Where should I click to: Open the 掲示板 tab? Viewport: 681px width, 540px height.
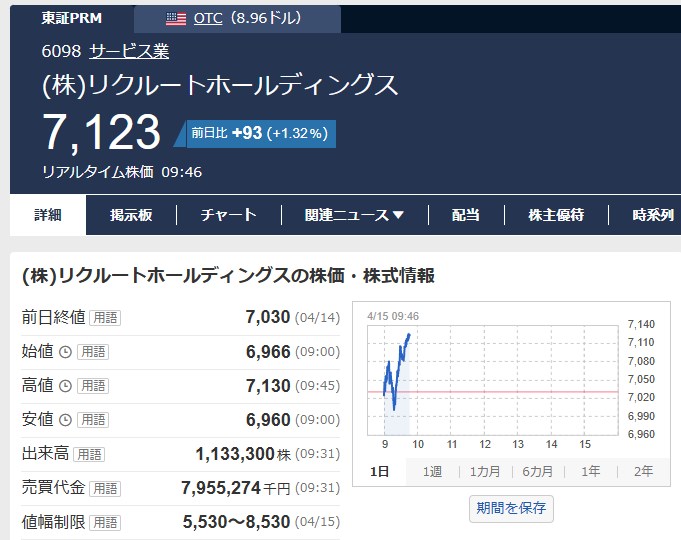coord(131,215)
